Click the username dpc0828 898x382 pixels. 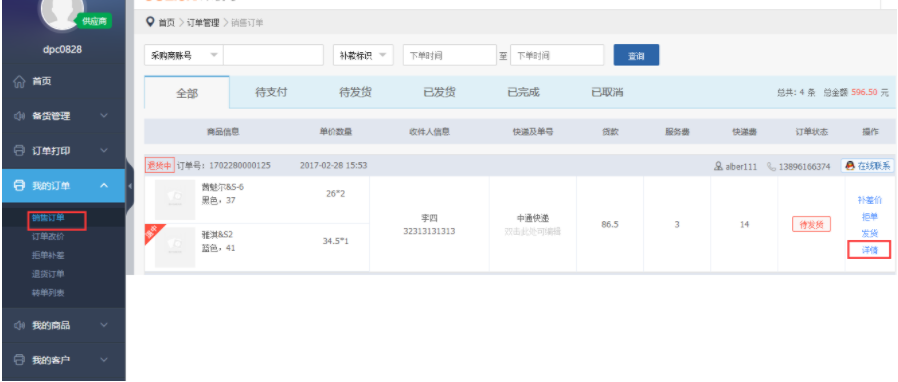[62, 49]
